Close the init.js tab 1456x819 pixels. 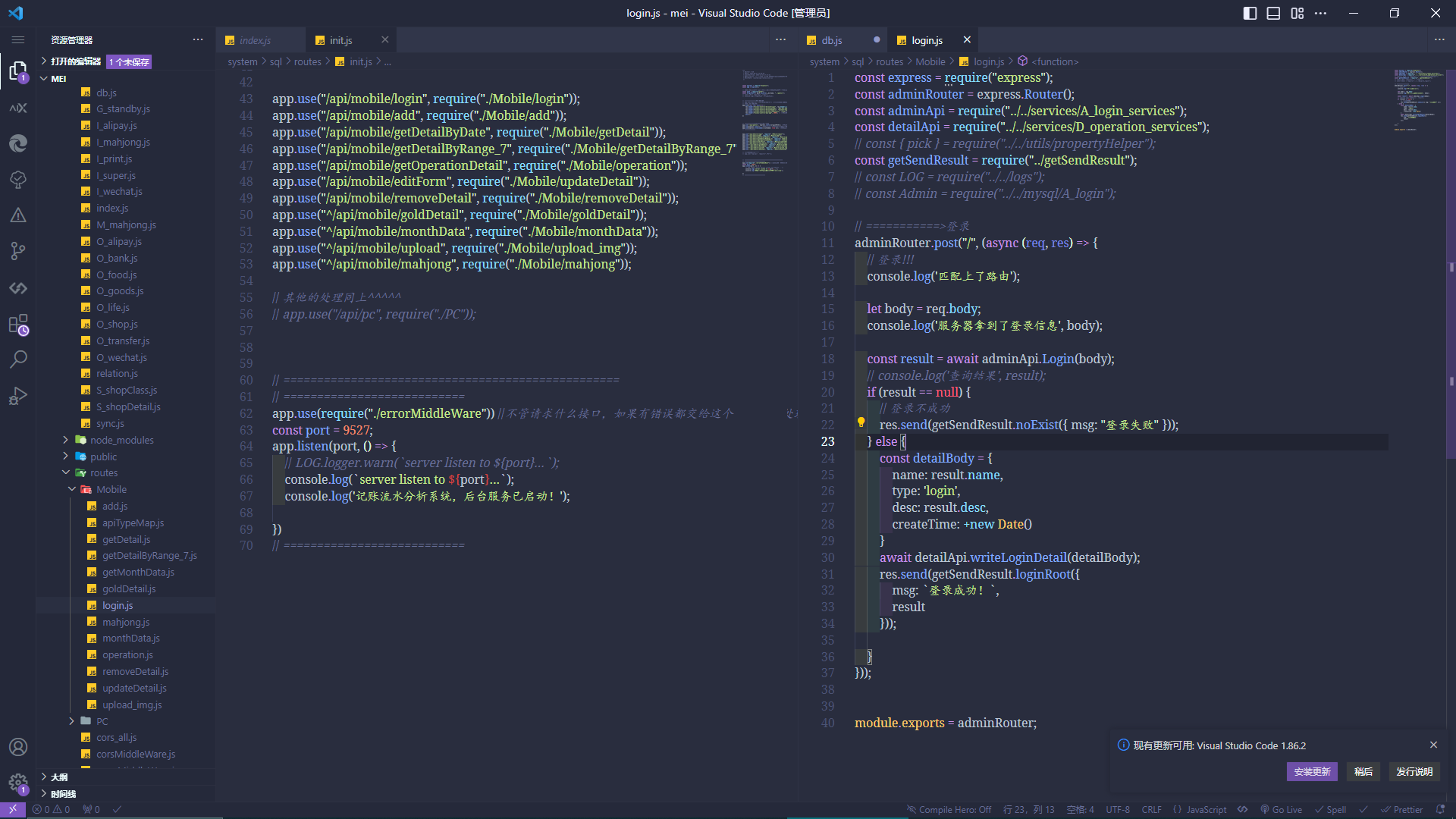[384, 40]
